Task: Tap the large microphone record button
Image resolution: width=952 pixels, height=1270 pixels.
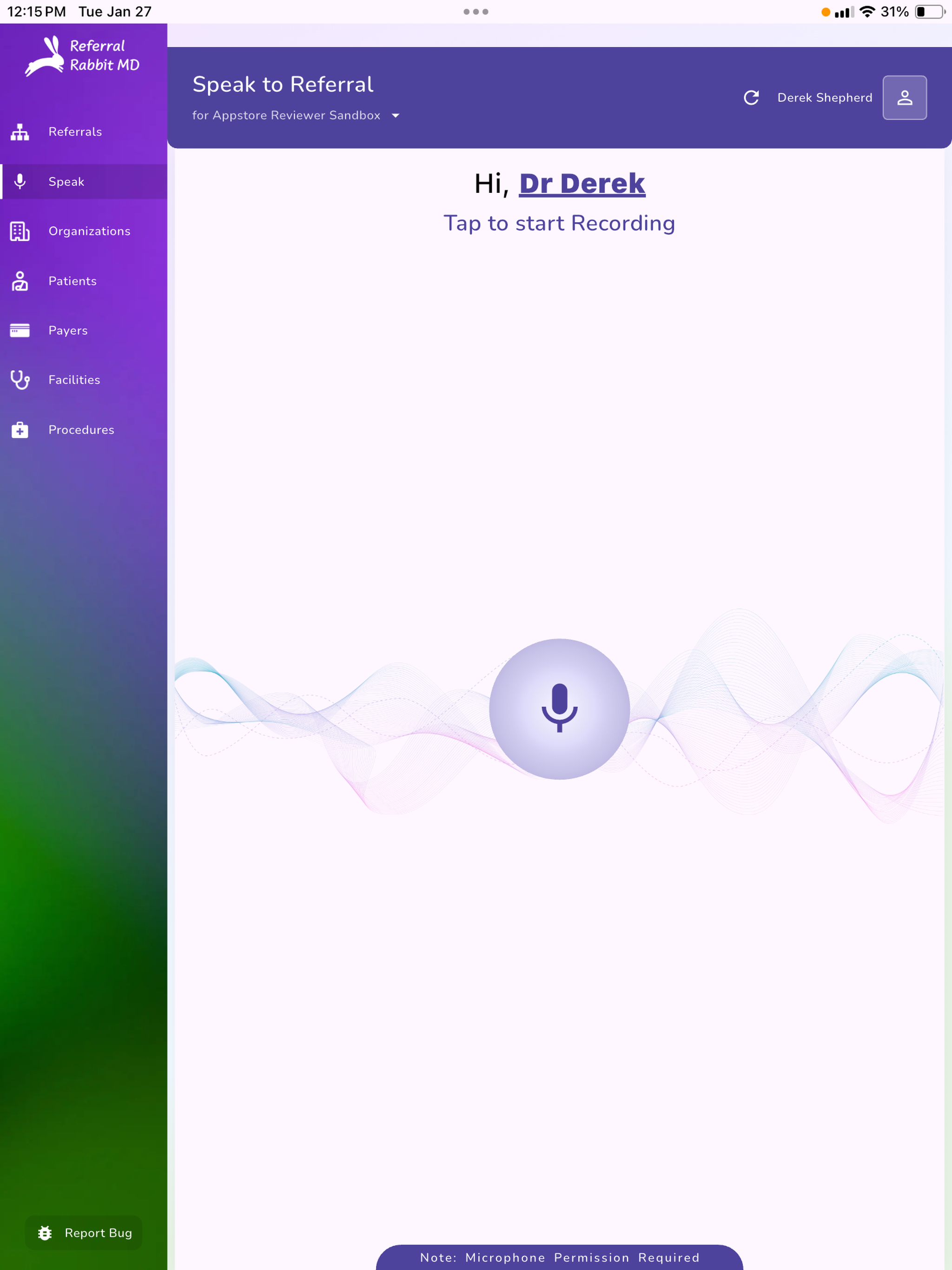Action: coord(559,708)
